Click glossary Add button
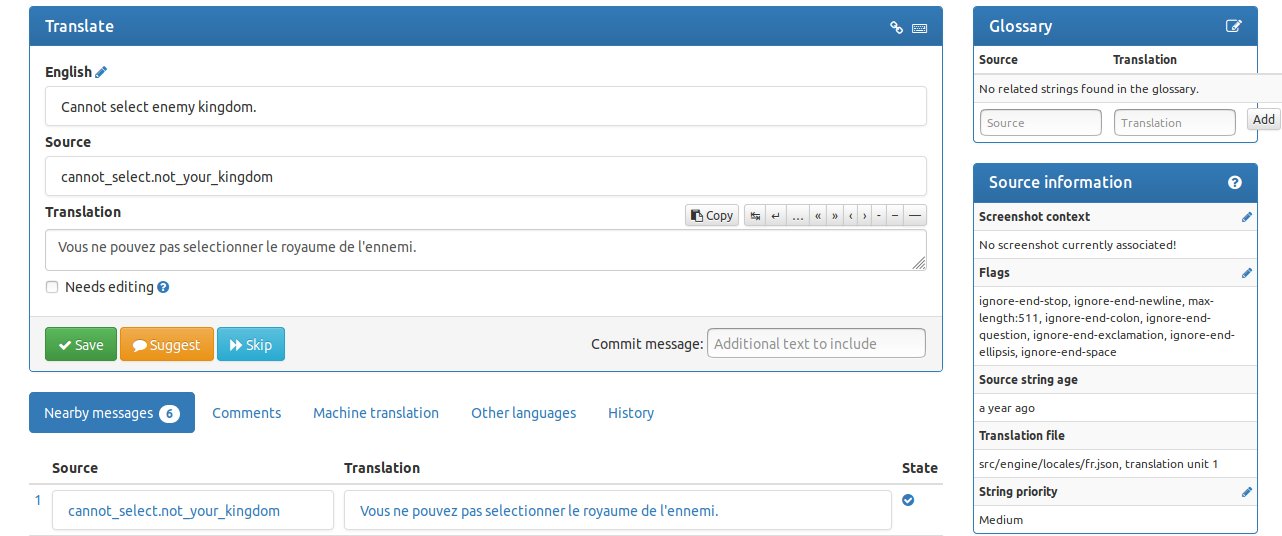This screenshot has height=536, width=1282. click(1264, 119)
